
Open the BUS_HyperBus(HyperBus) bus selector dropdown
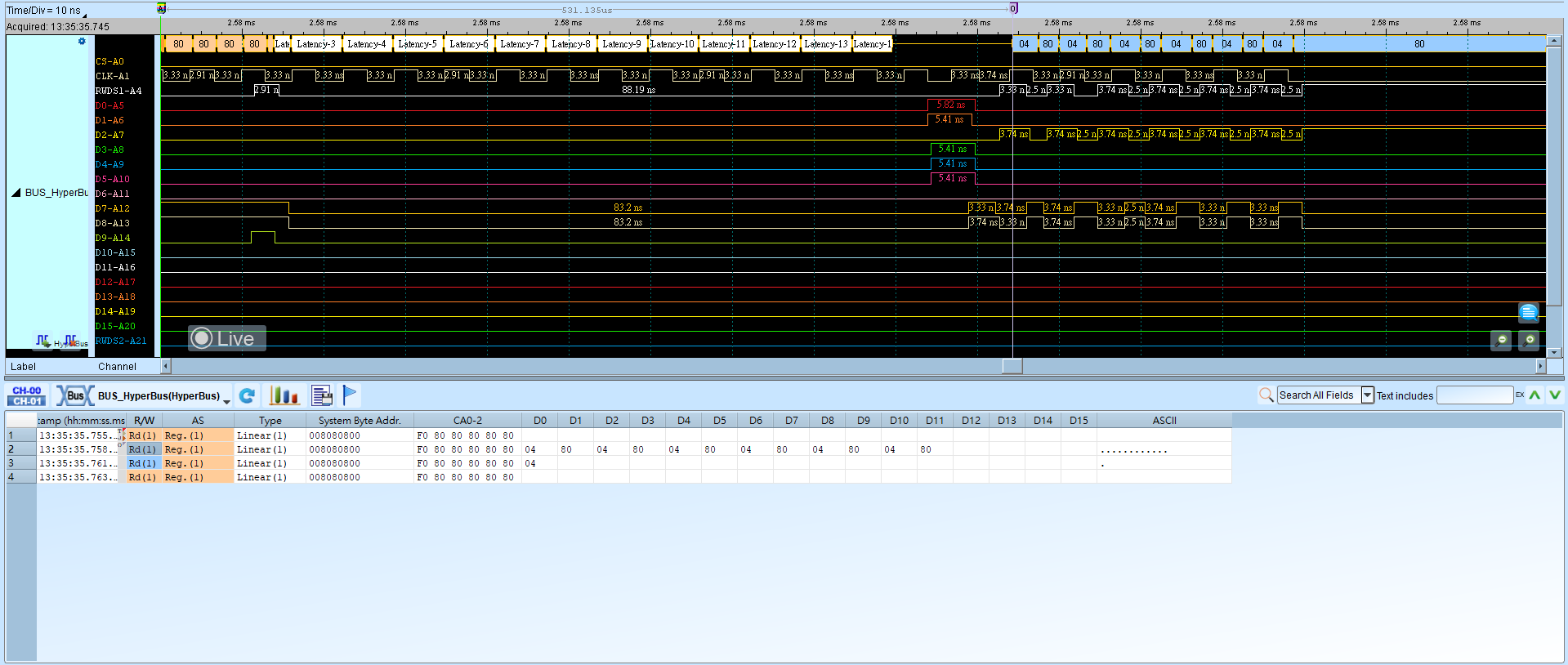pyautogui.click(x=226, y=400)
